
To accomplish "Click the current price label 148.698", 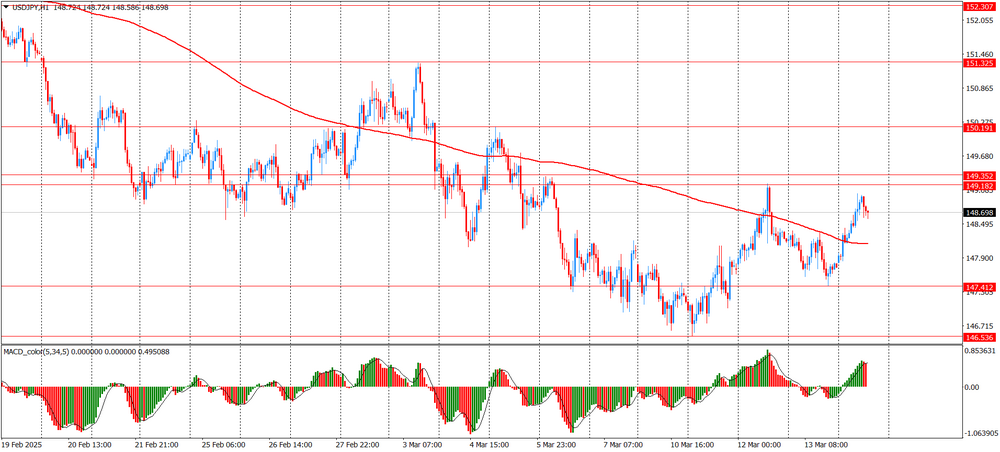I will click(x=978, y=213).
